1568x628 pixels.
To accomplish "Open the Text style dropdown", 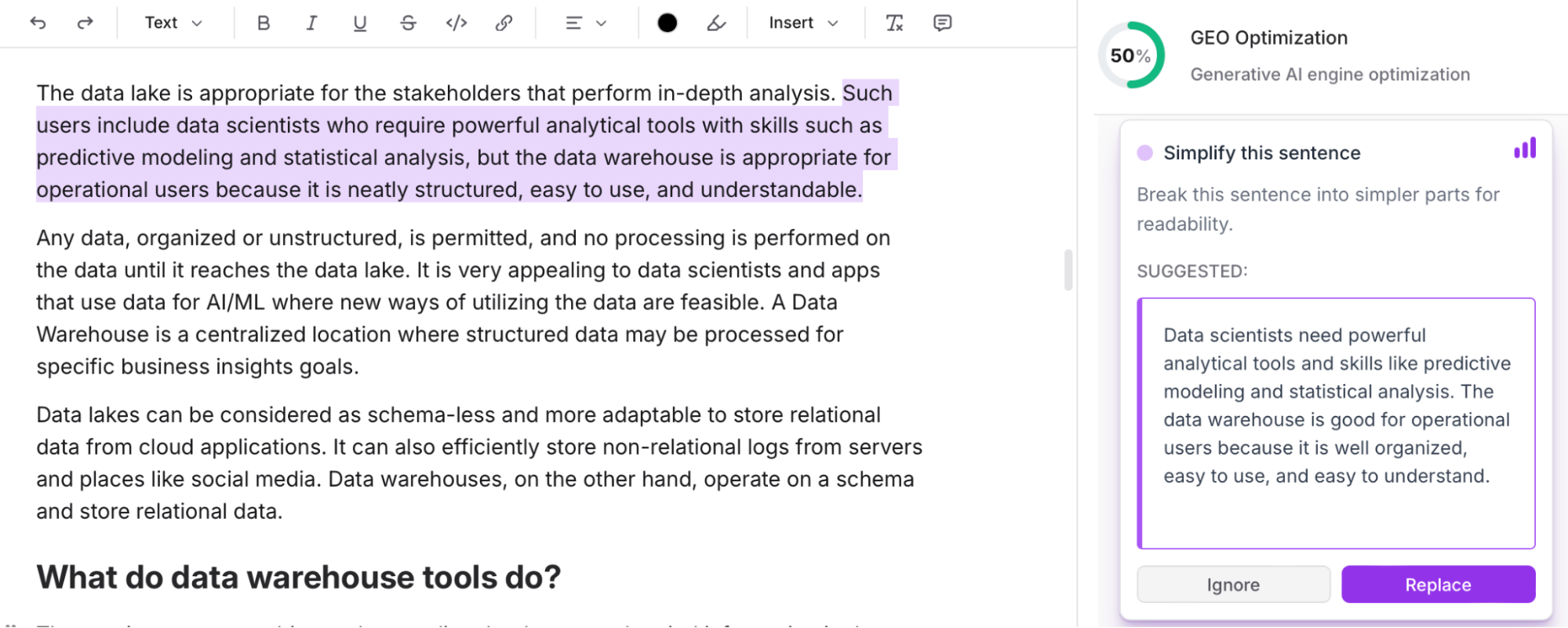I will click(173, 23).
